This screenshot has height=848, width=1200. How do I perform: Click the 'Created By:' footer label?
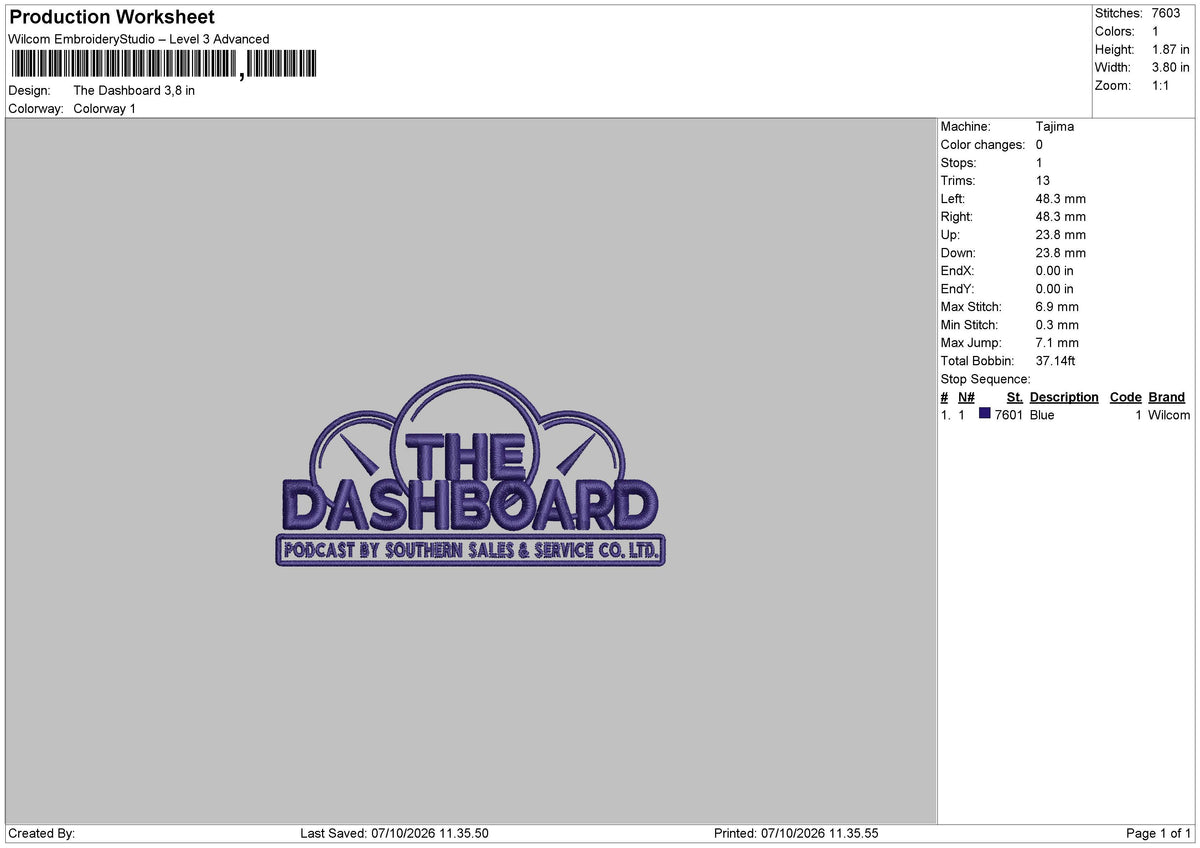point(41,833)
